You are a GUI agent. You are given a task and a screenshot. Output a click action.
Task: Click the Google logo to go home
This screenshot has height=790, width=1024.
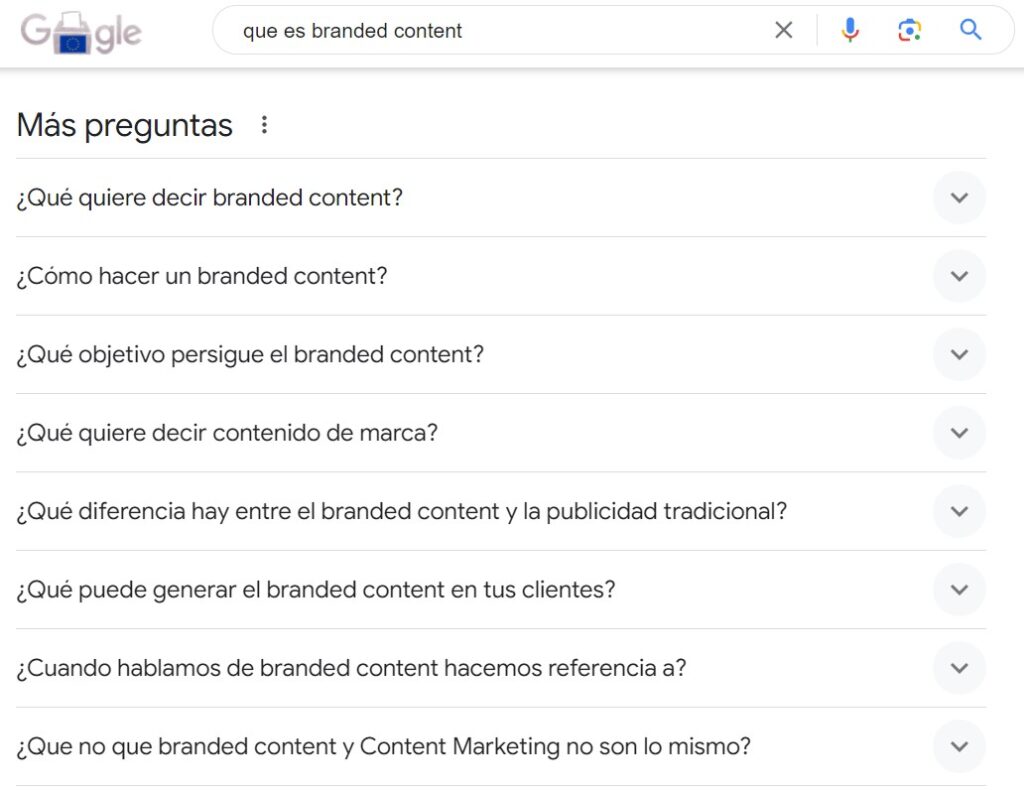click(83, 32)
